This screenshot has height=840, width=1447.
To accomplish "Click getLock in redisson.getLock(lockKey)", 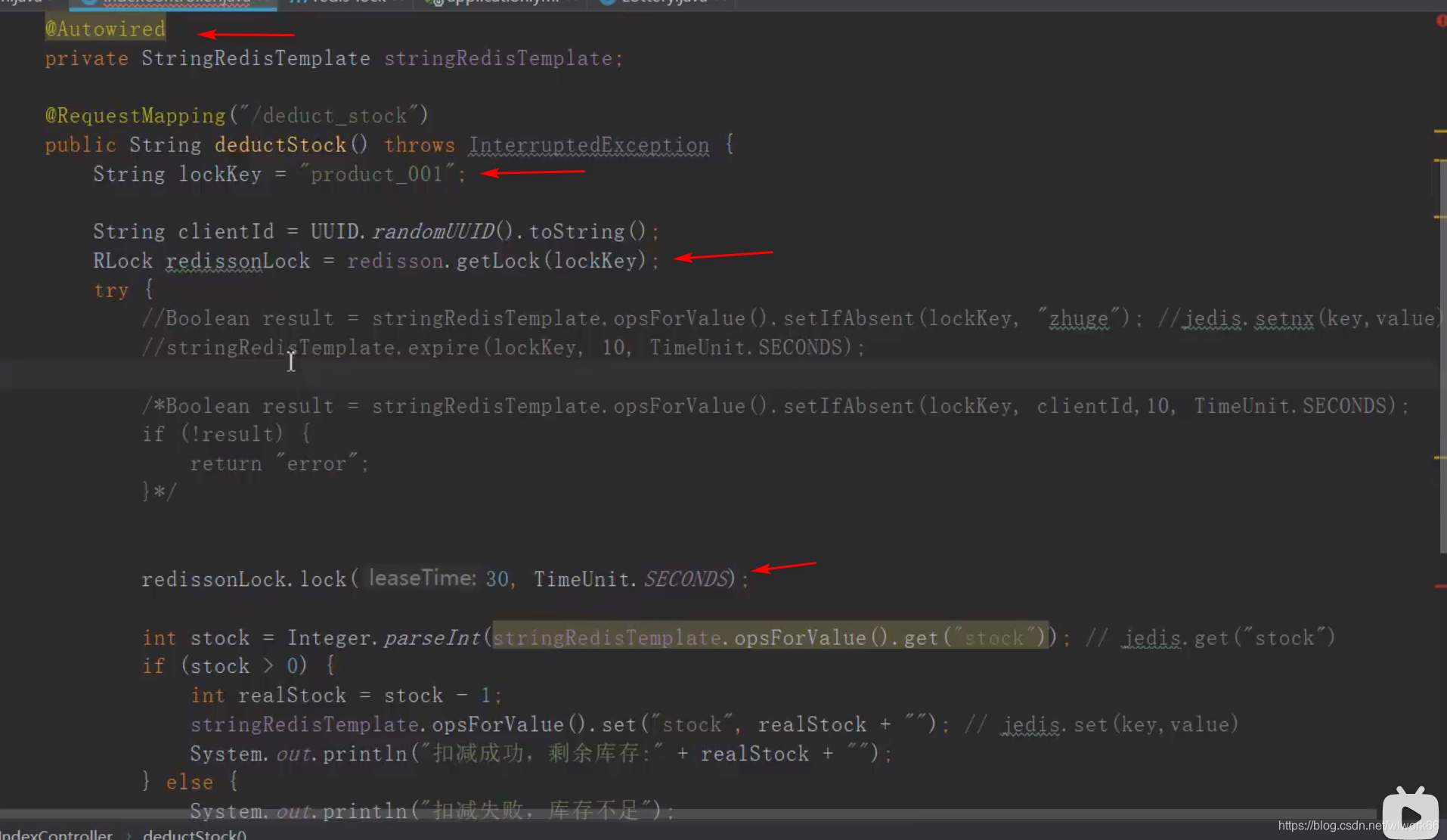I will pos(498,260).
